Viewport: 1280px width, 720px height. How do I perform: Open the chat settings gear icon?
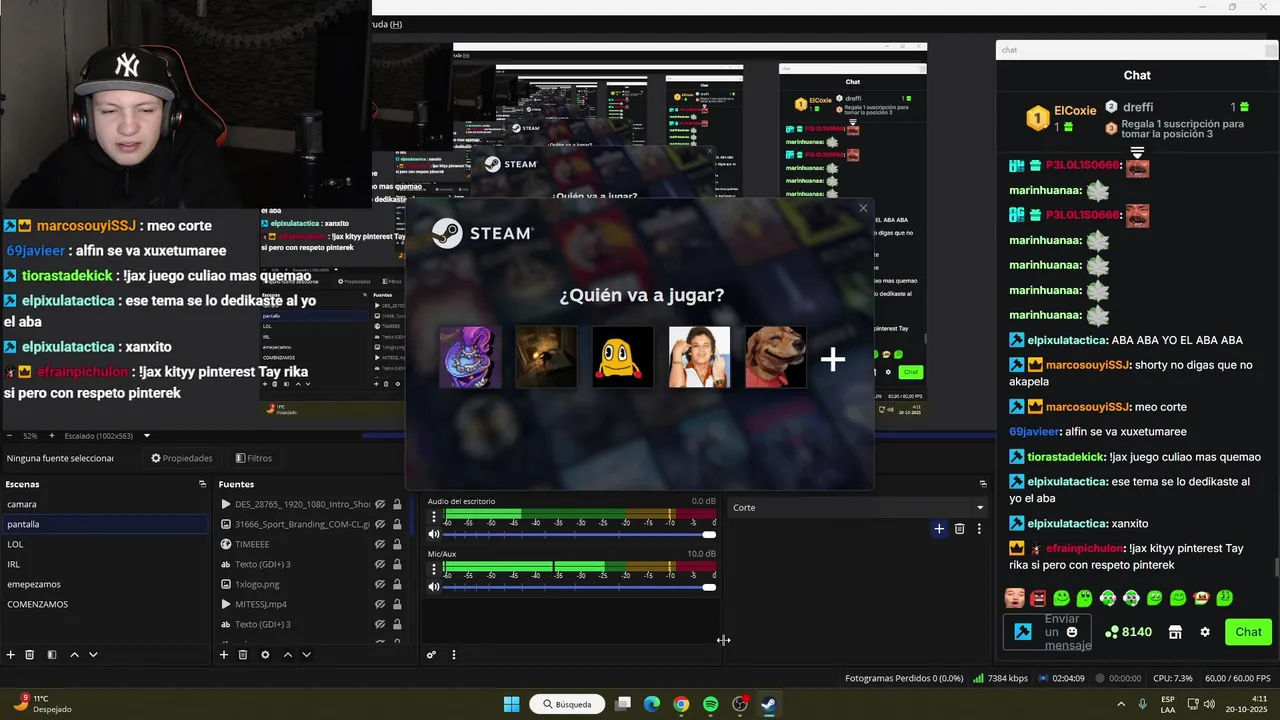(1205, 632)
